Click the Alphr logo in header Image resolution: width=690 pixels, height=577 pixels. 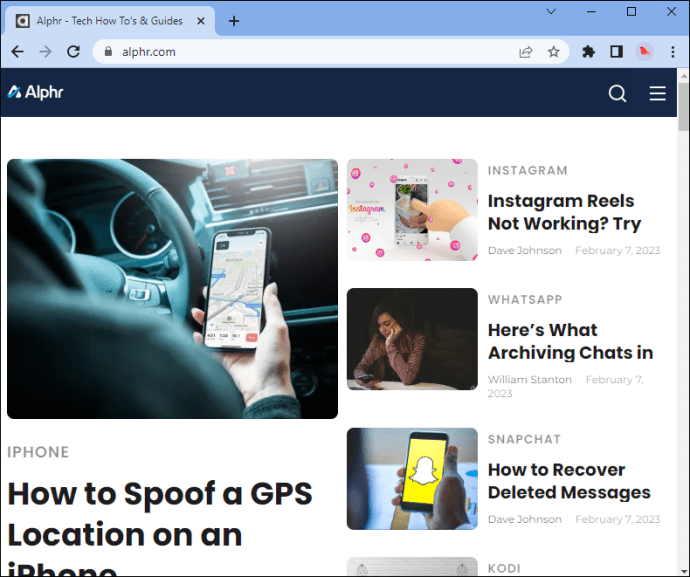[36, 92]
